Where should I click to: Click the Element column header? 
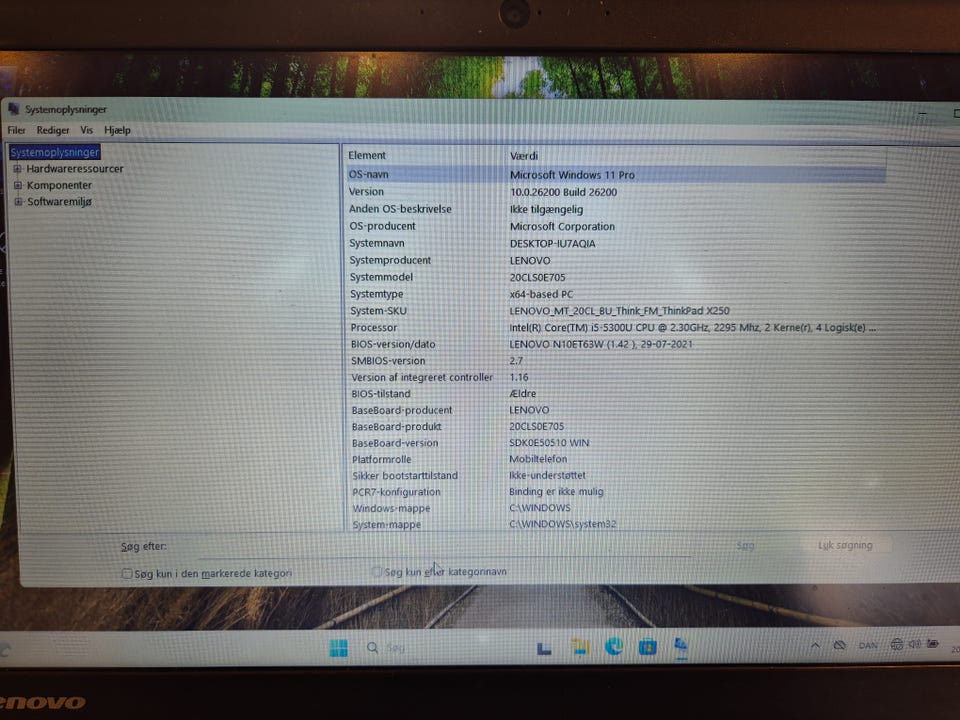[367, 156]
